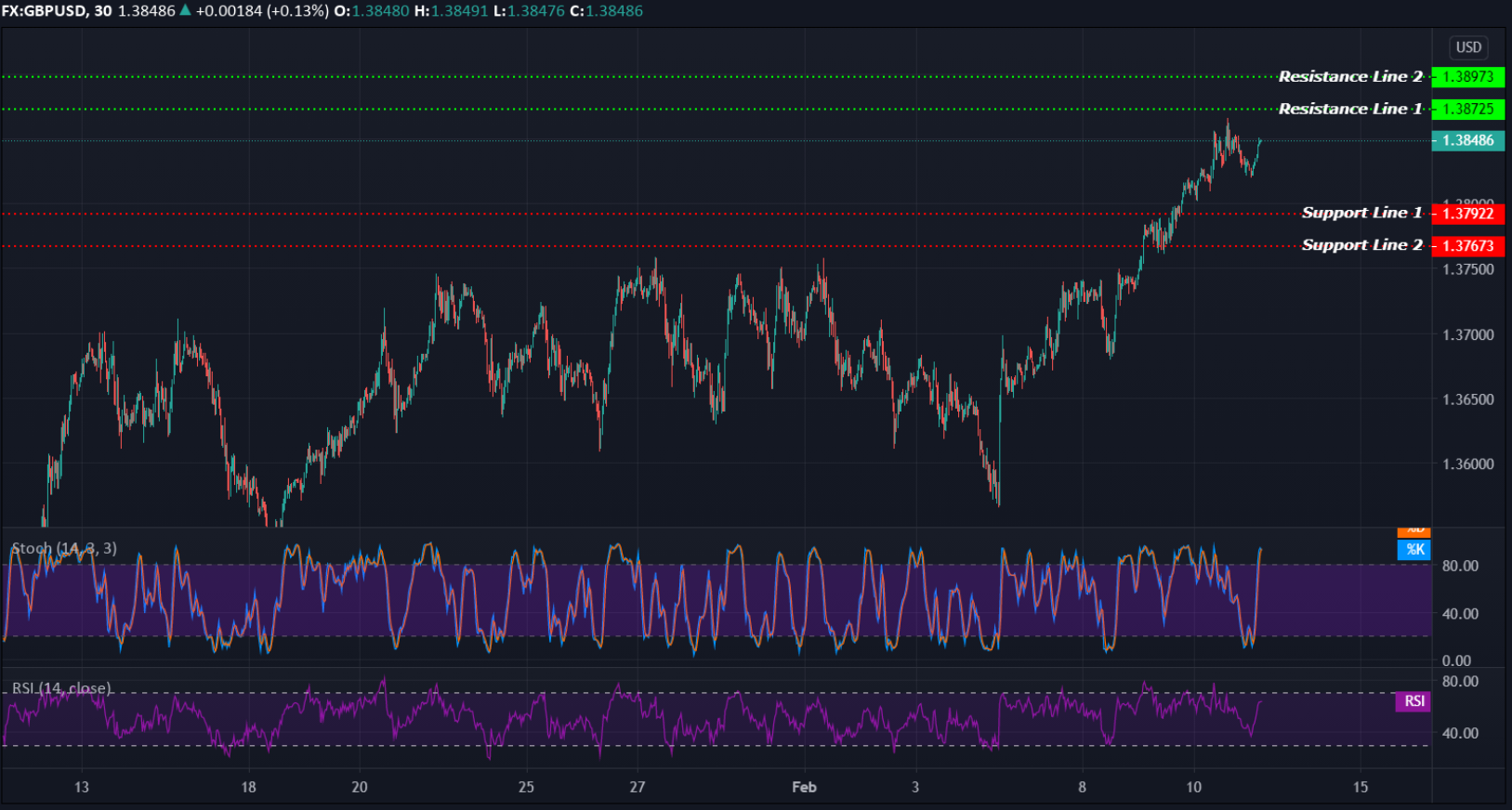Image resolution: width=1512 pixels, height=810 pixels.
Task: Click the green 1.38973 price tag
Action: coord(1468,77)
